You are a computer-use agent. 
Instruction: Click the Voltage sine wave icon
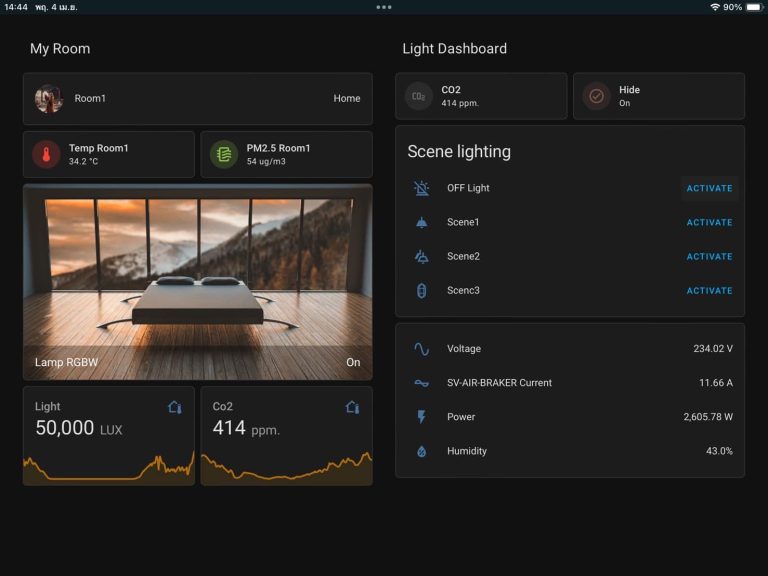pos(422,349)
